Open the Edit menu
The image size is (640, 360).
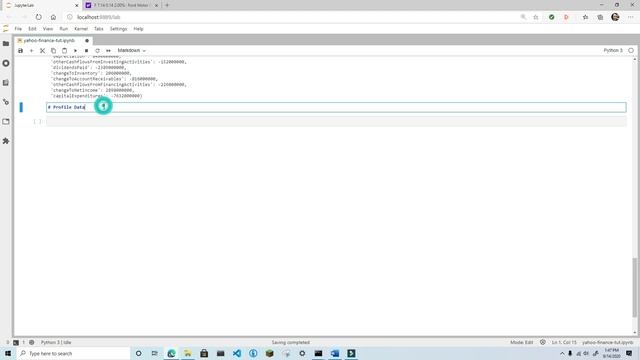[x=32, y=29]
